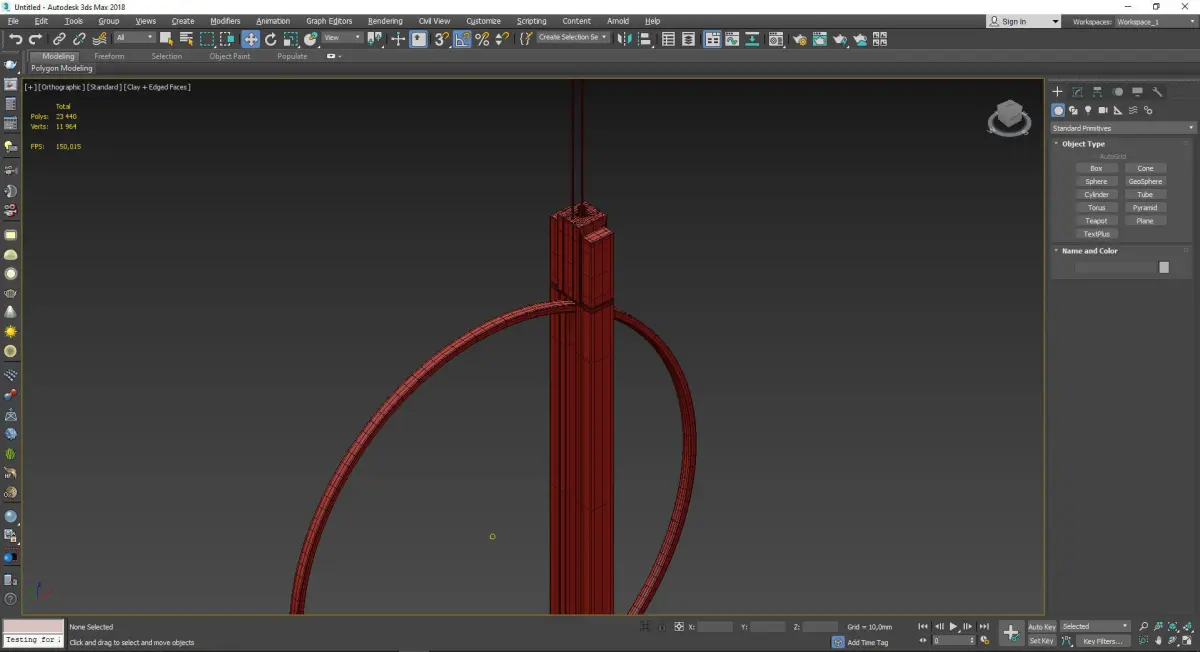Open the Scripting menu
This screenshot has height=652, width=1200.
531,21
